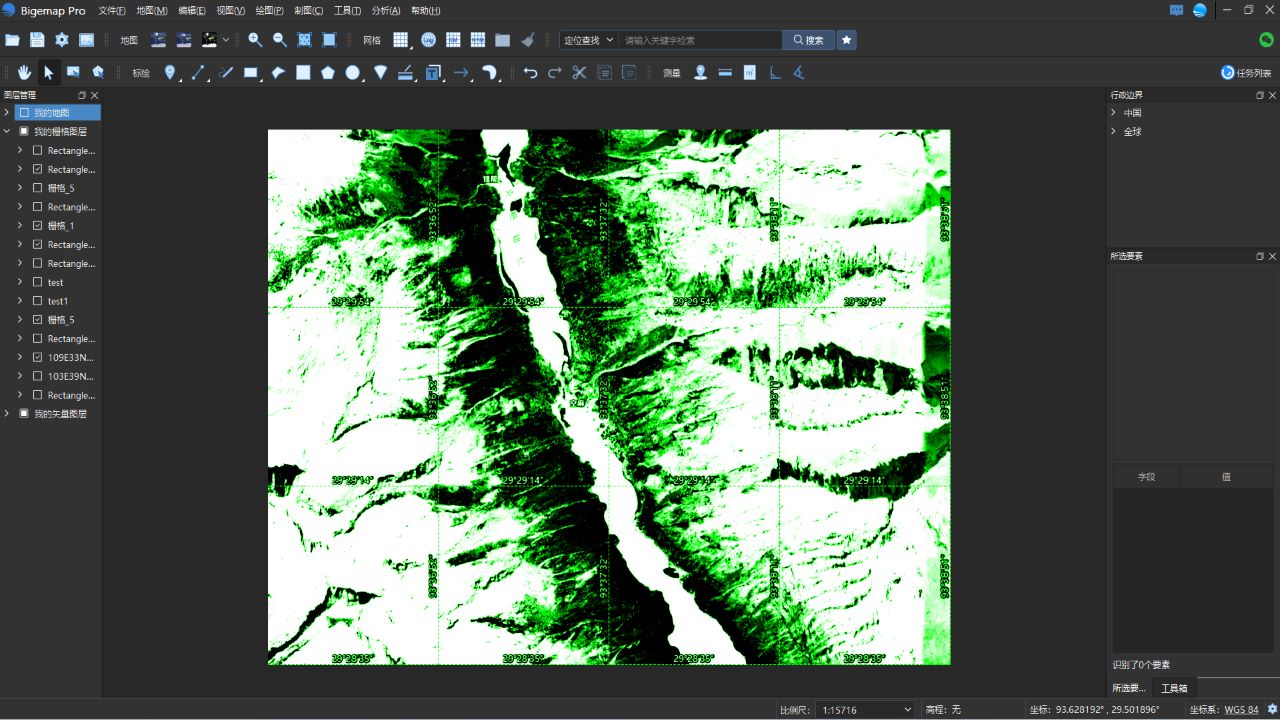Open the basemap style swatch selector
This screenshot has width=1280, height=720.
225,40
